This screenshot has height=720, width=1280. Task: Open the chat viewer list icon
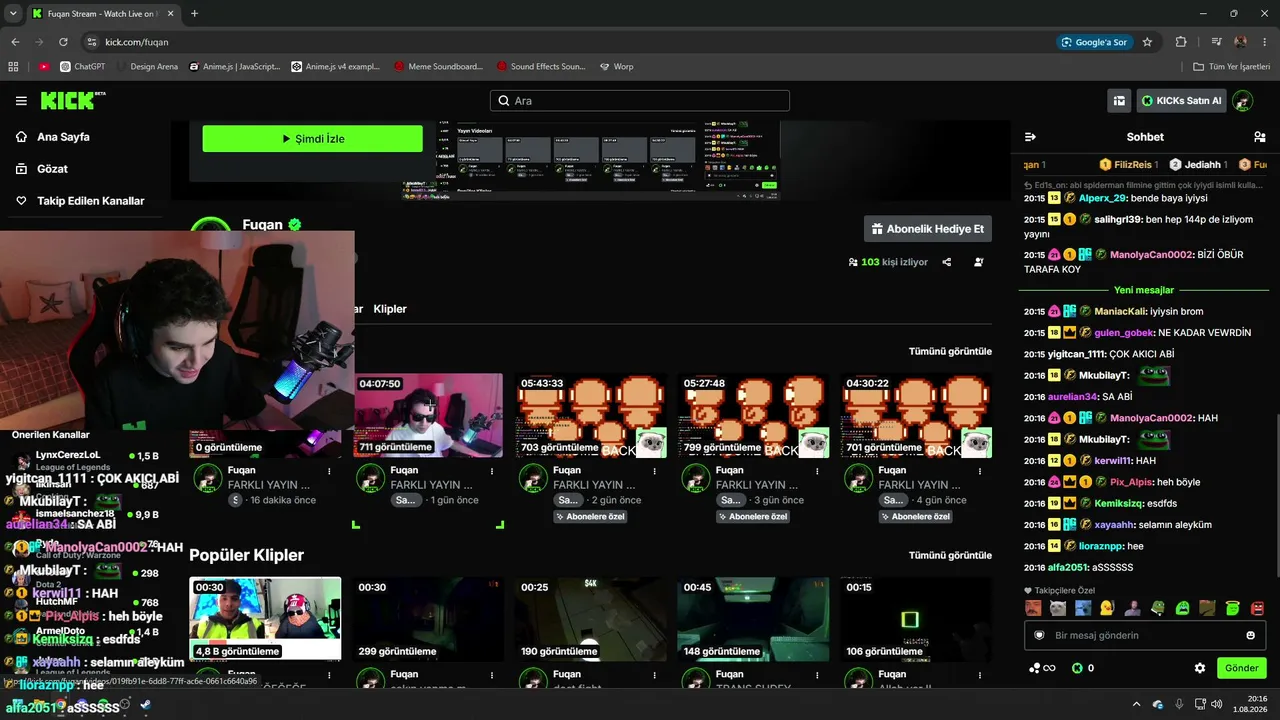pos(1259,137)
